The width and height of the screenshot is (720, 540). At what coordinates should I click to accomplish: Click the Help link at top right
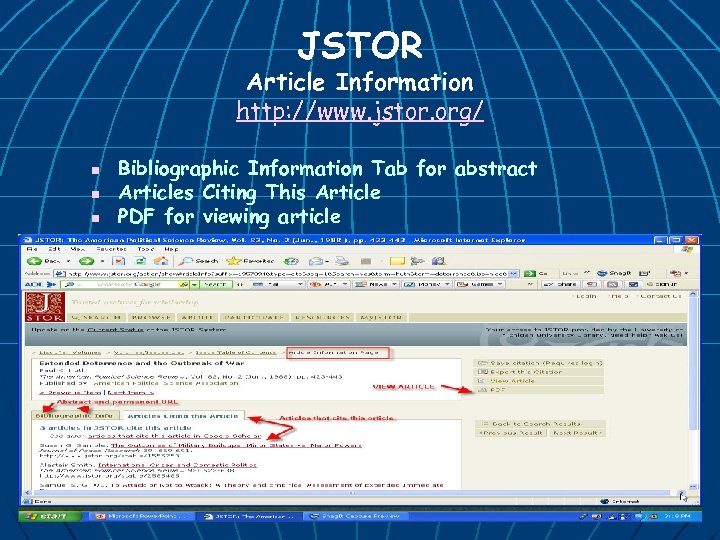pyautogui.click(x=620, y=296)
